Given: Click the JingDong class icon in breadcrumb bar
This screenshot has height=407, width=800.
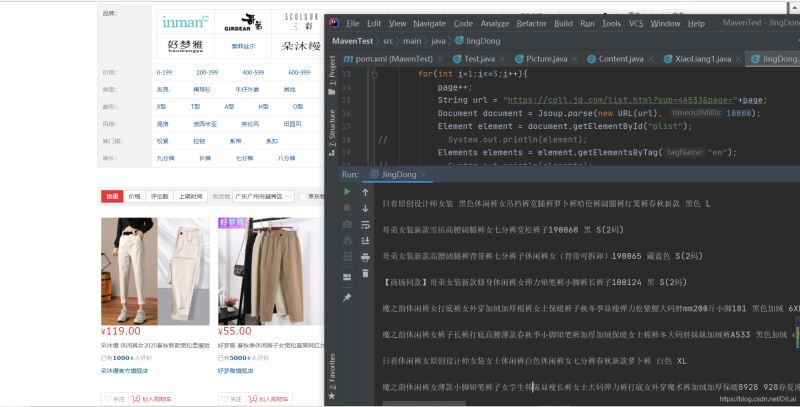Looking at the screenshot, I should click(459, 41).
